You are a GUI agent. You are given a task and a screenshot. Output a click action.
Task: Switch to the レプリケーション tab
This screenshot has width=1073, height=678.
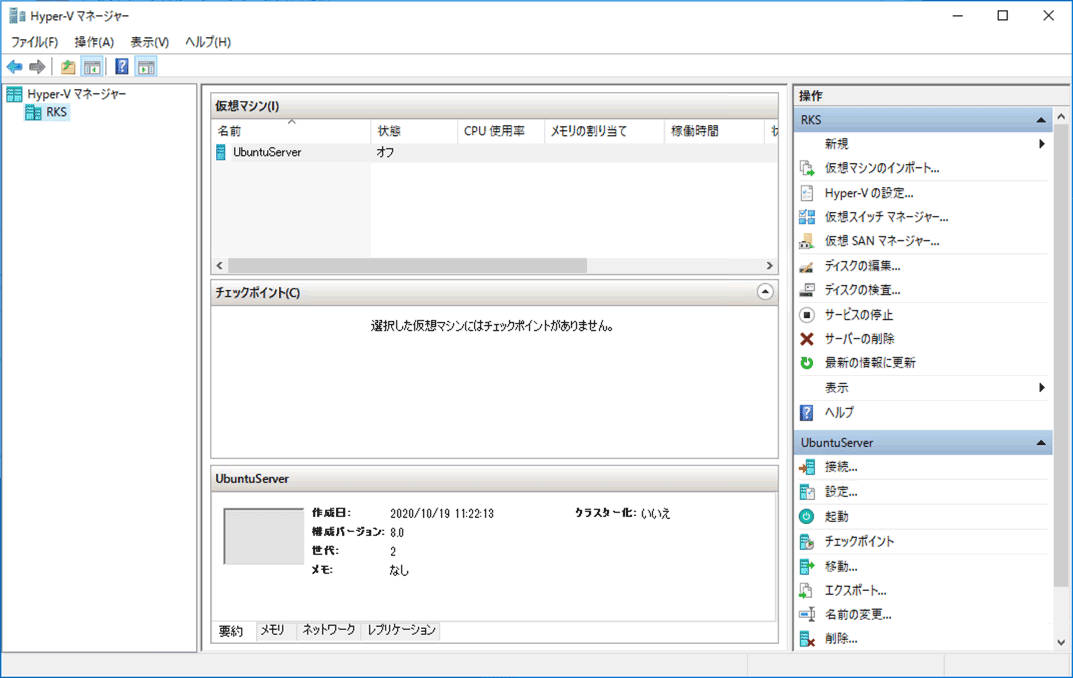coord(401,630)
